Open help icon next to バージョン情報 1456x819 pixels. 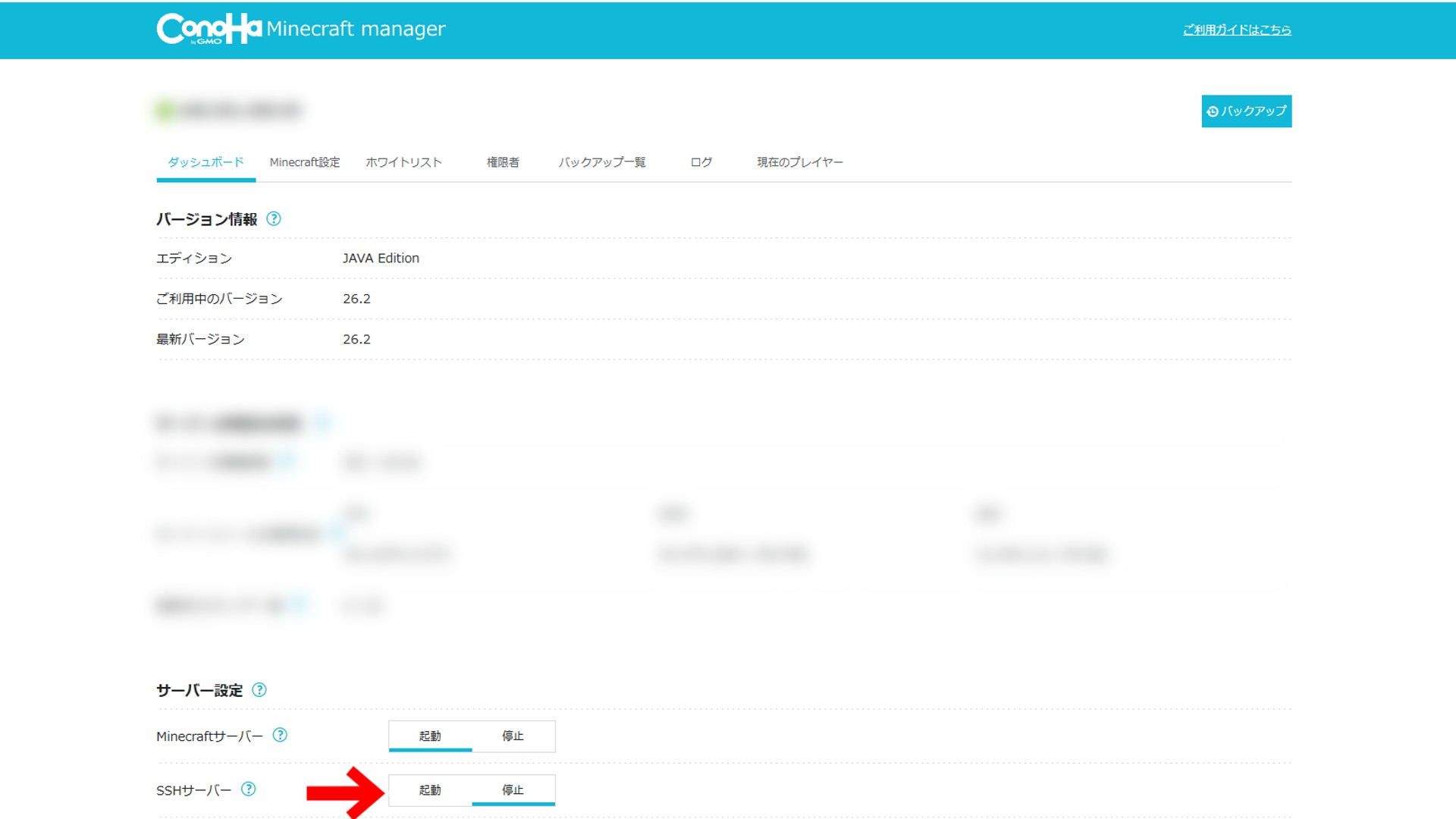coord(274,219)
